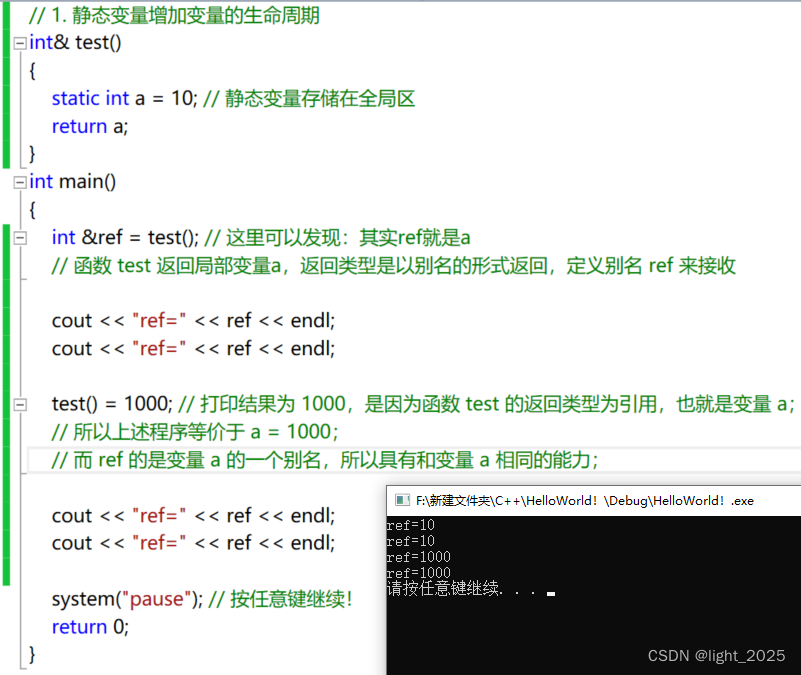Image resolution: width=801 pixels, height=675 pixels.
Task: Click the line 'static int a = 10;'
Action: [124, 98]
